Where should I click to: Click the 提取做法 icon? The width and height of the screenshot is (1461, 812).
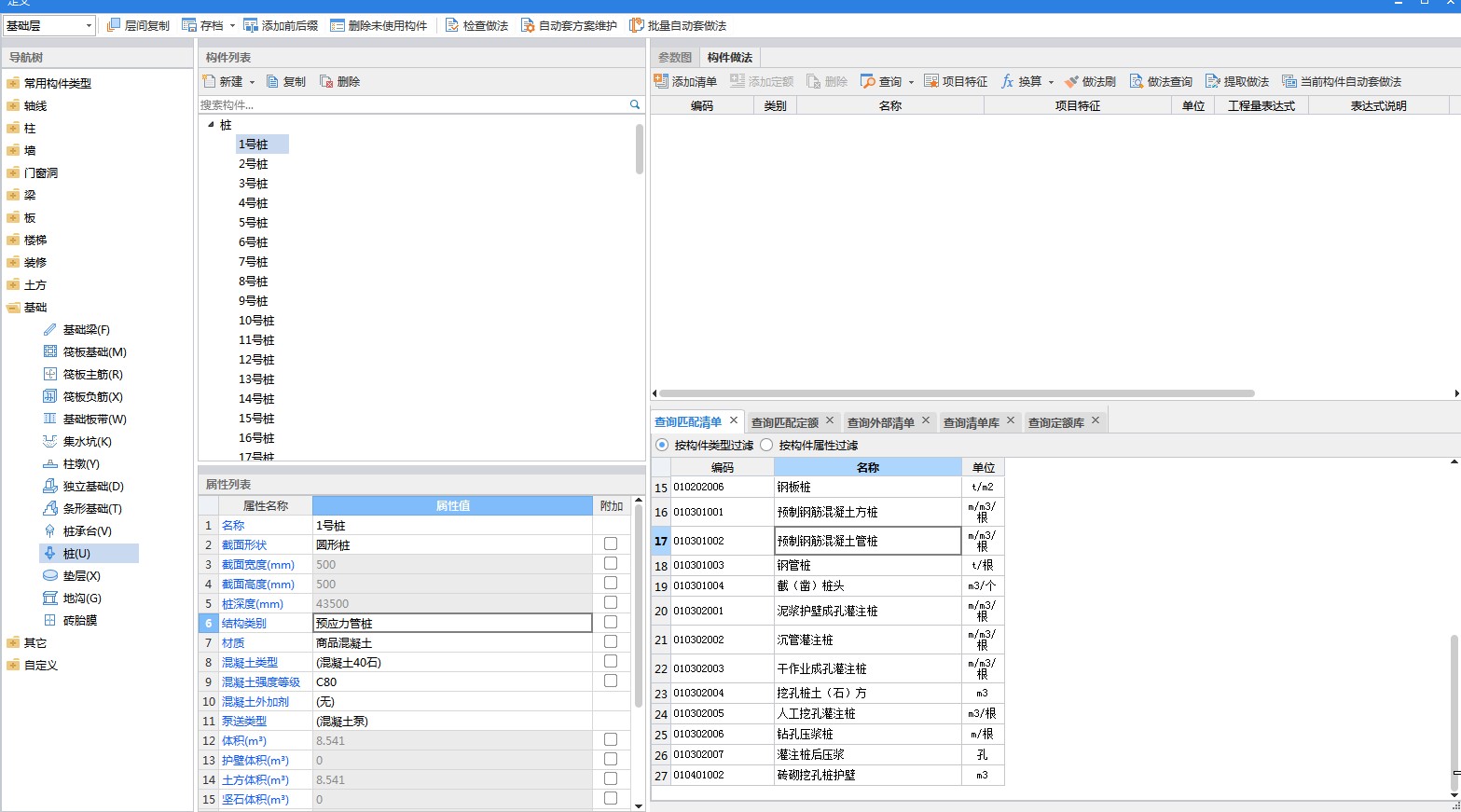1213,81
